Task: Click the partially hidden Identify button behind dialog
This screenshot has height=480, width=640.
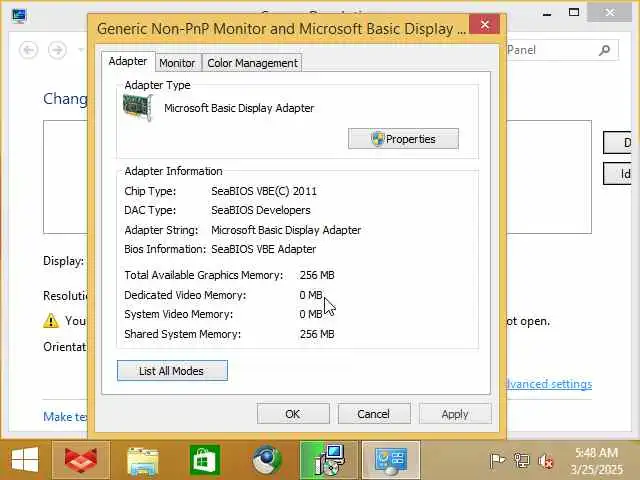Action: tap(618, 174)
